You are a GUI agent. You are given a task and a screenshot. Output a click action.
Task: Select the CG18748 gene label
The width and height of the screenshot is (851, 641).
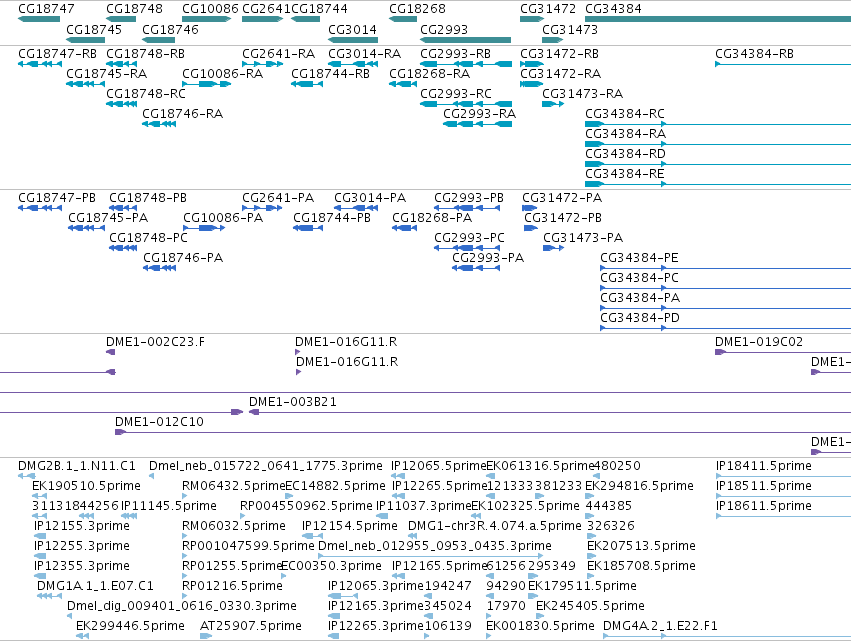134,9
